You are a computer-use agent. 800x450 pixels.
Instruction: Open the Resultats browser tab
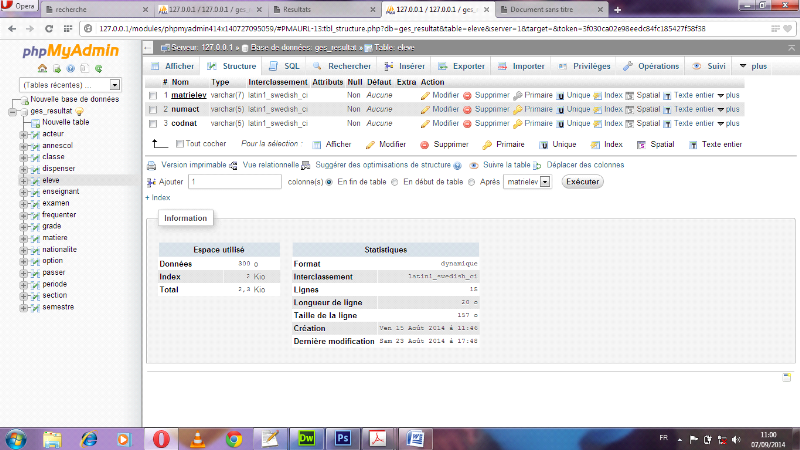(324, 9)
